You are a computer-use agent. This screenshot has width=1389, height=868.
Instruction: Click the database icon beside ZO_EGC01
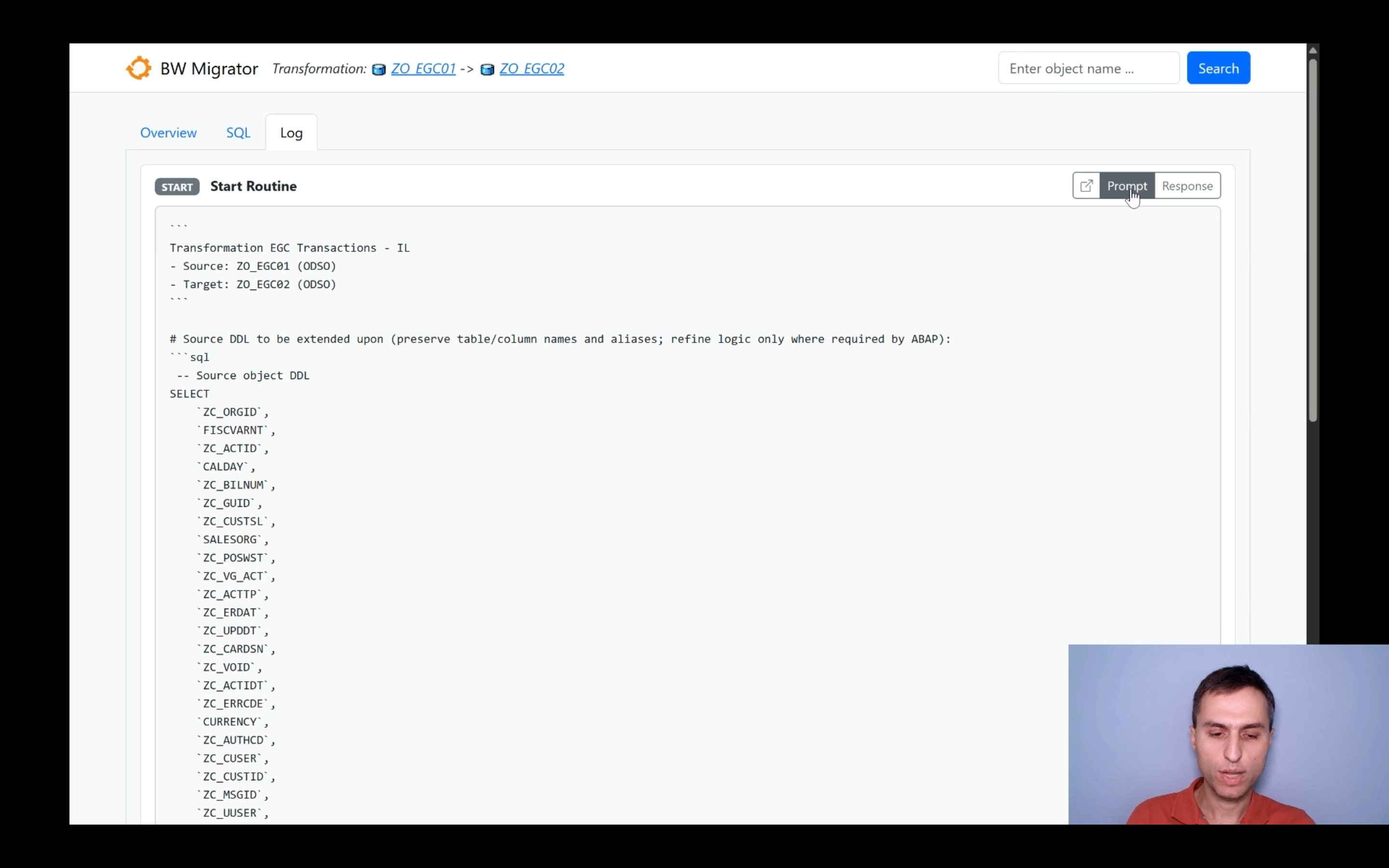tap(379, 69)
